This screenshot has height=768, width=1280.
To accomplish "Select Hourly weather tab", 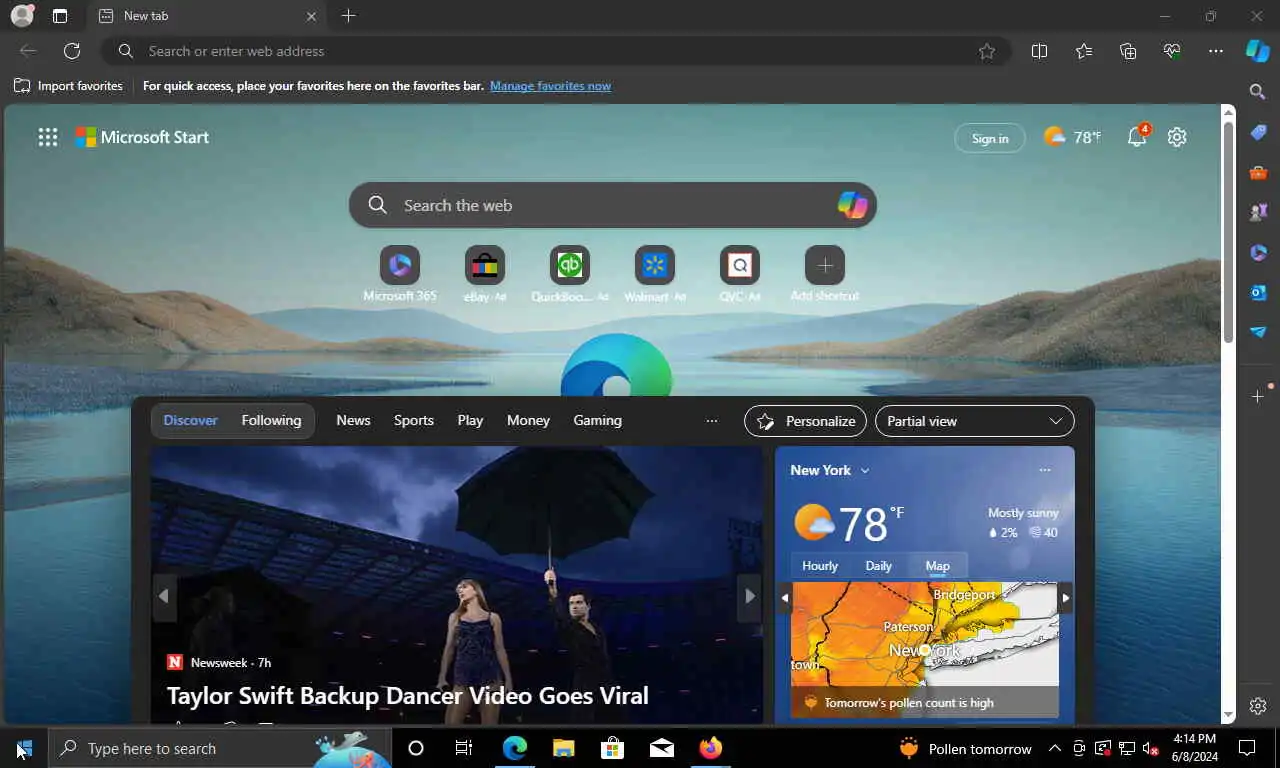I will [x=820, y=566].
